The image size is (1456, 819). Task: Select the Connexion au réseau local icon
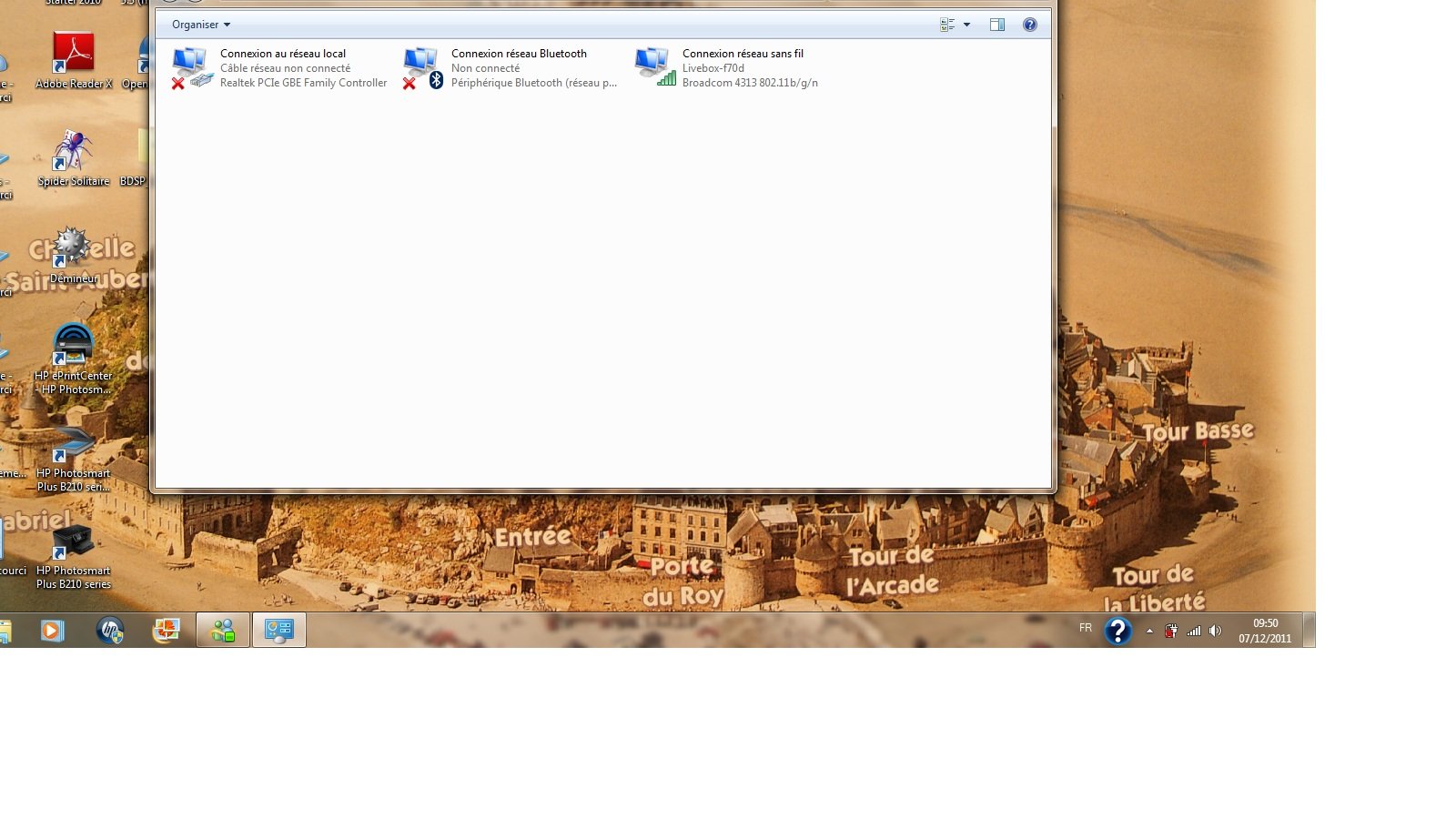point(192,68)
